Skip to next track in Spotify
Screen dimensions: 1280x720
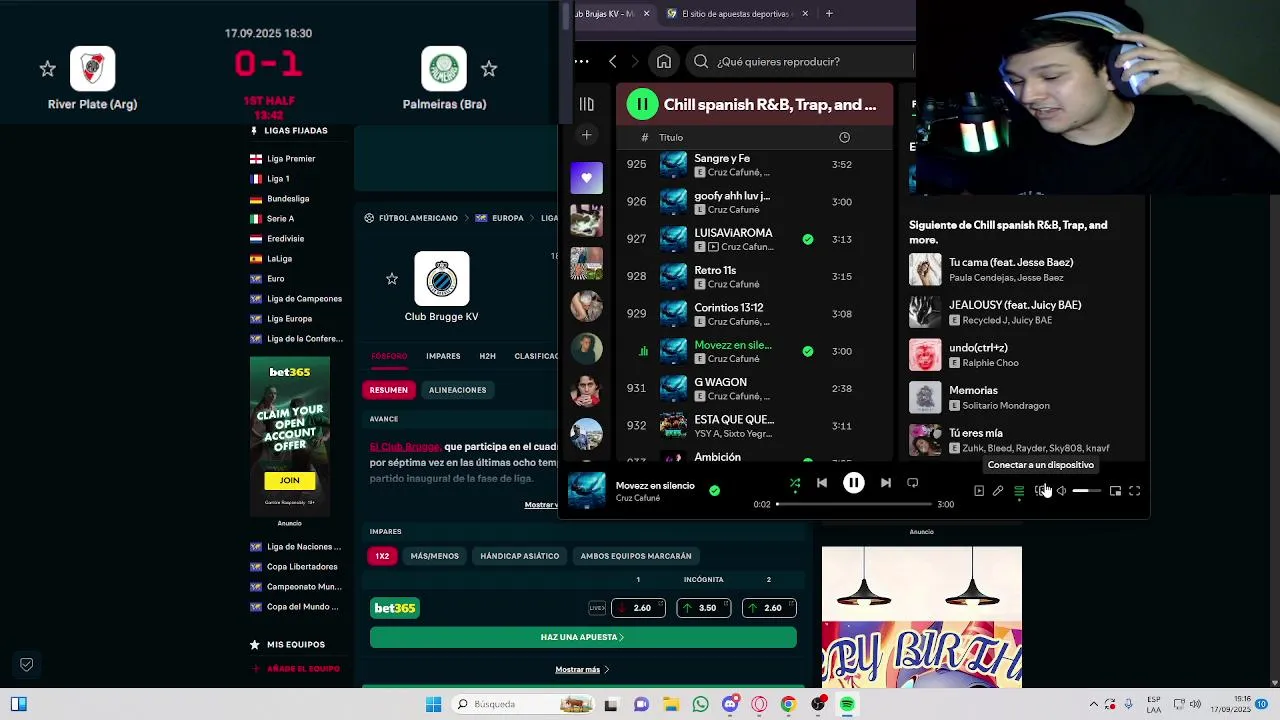click(x=886, y=483)
